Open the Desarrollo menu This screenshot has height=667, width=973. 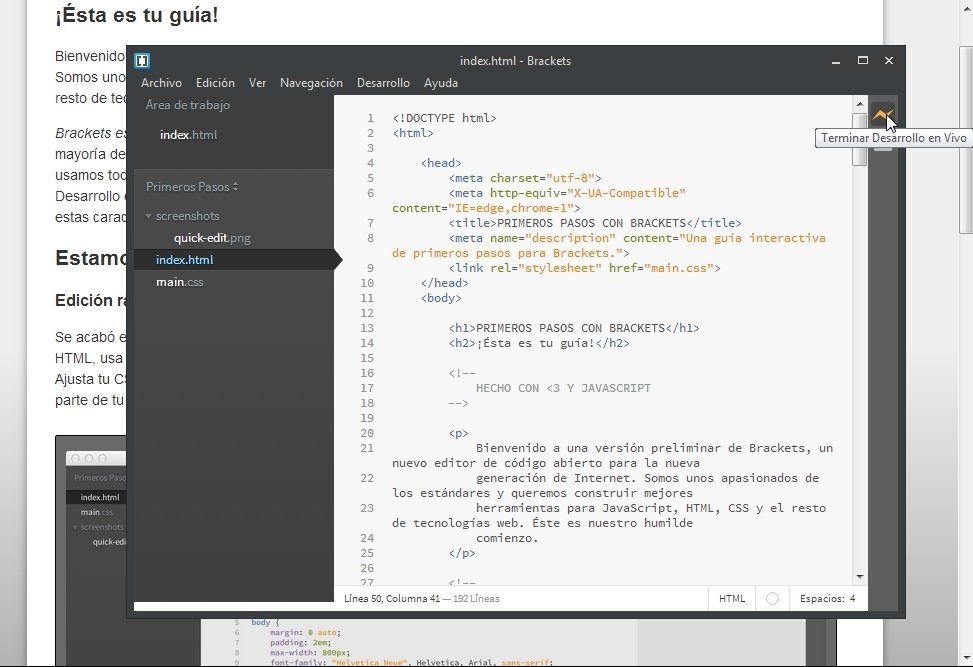click(x=383, y=83)
